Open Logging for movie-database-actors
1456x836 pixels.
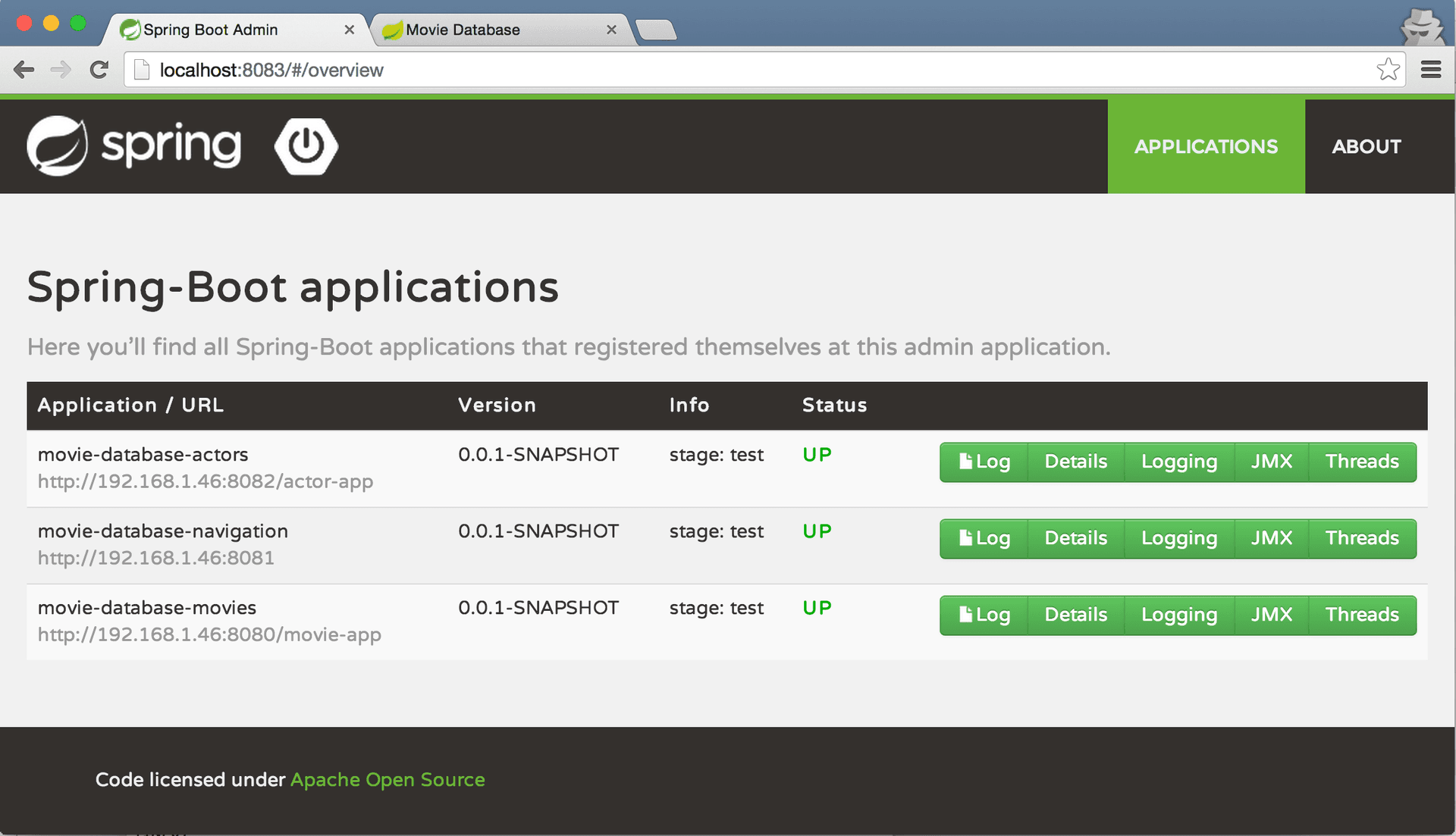point(1178,462)
